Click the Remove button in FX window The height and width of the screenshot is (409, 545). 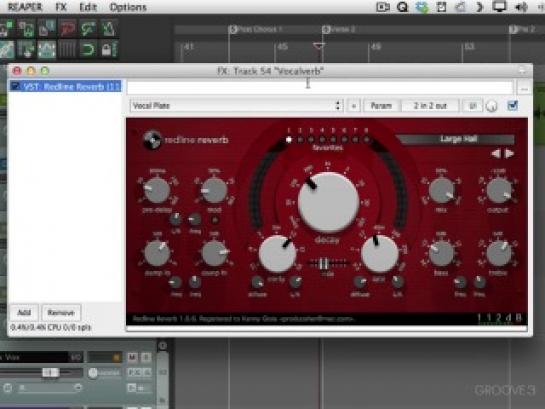coord(61,312)
